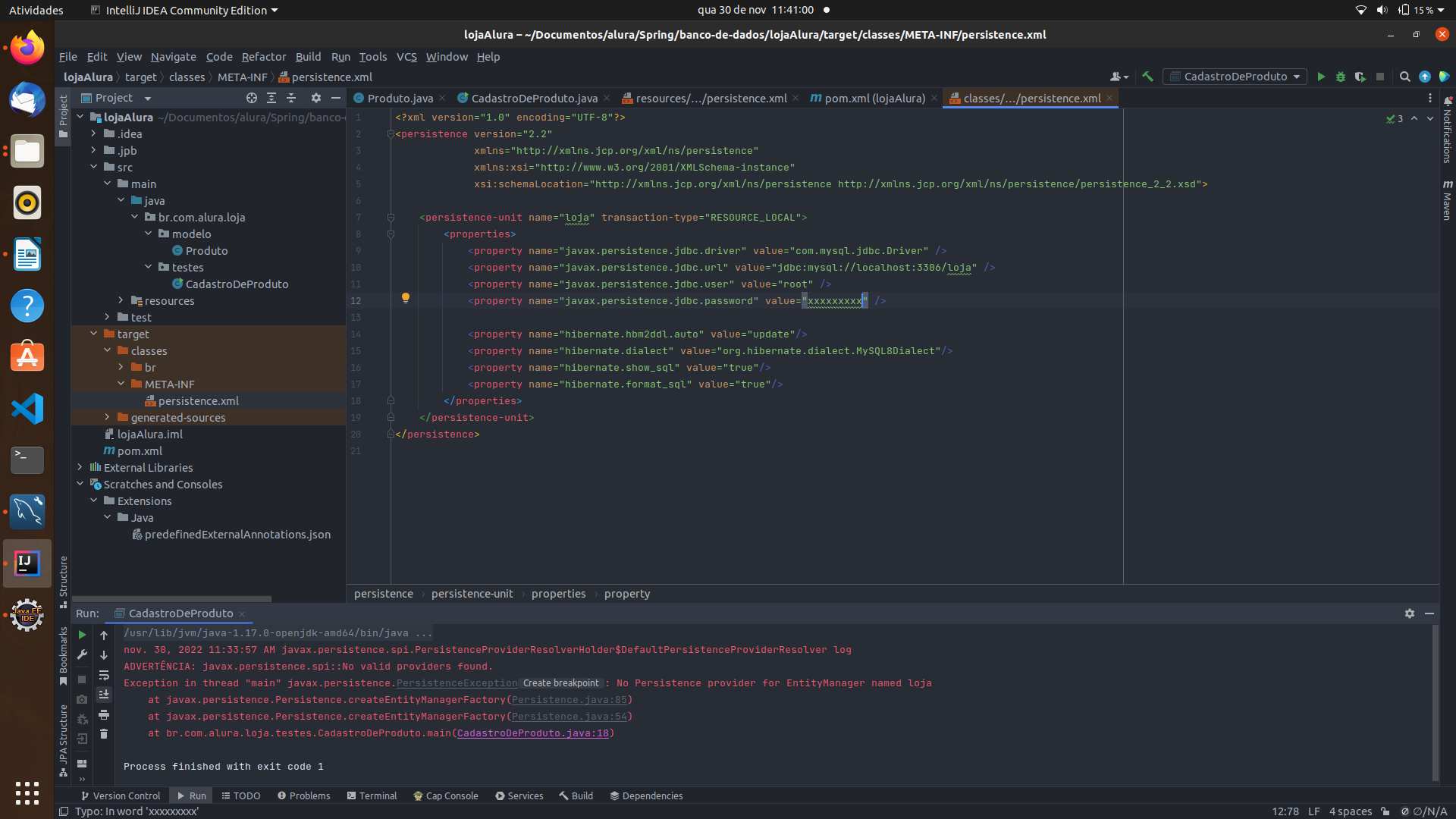Click the intention lightbulb on line 12

pos(406,298)
